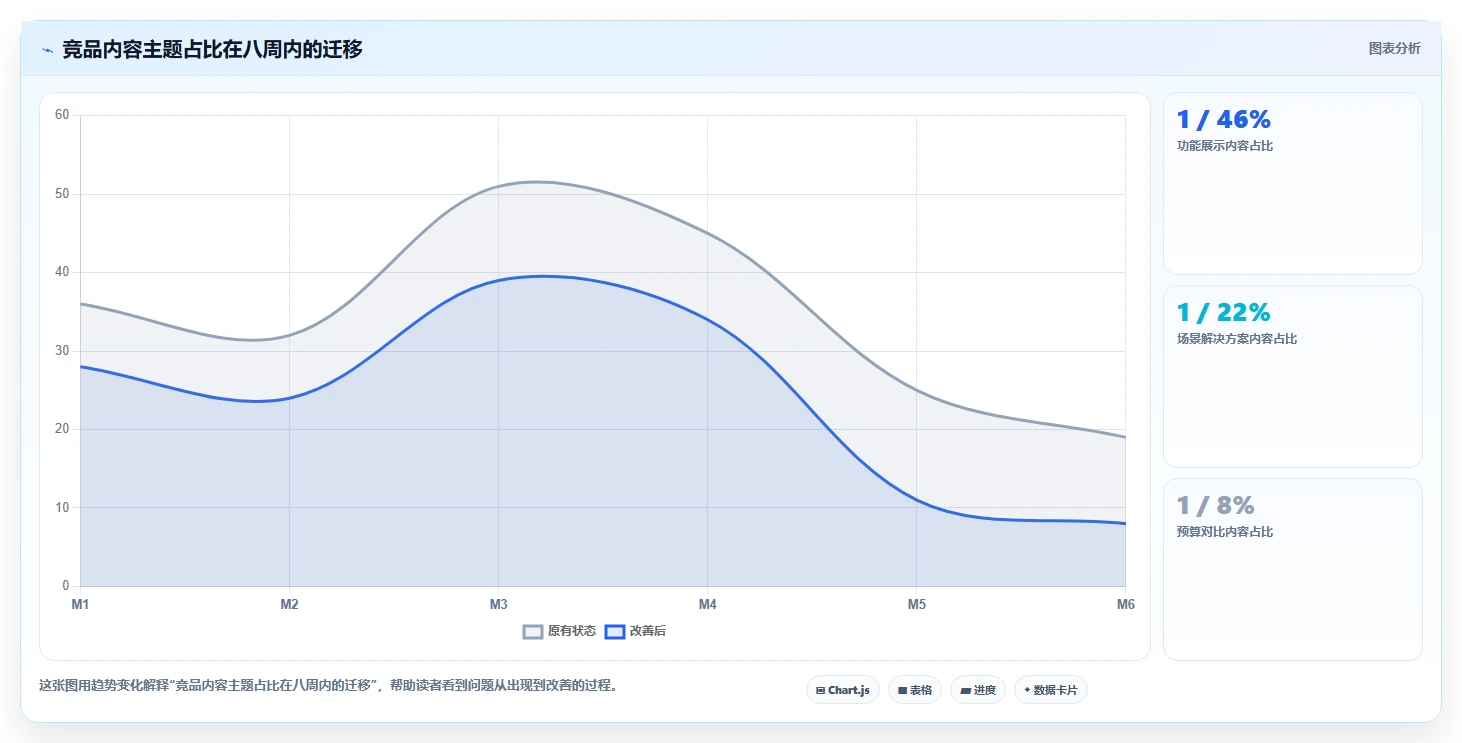Click the M6 x-axis label
1462x743 pixels.
pyautogui.click(x=1125, y=604)
